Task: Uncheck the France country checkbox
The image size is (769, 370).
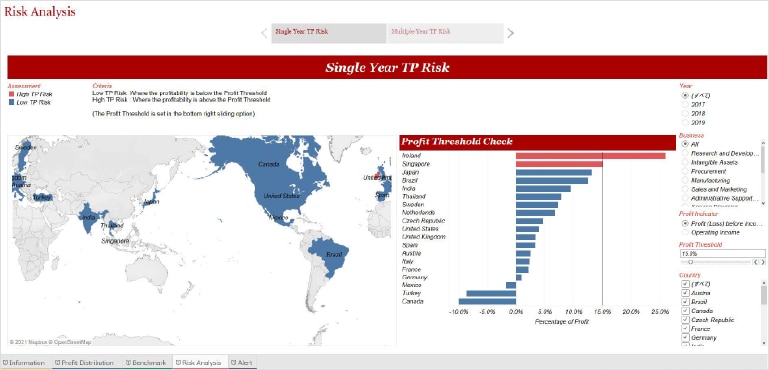Action: [685, 329]
